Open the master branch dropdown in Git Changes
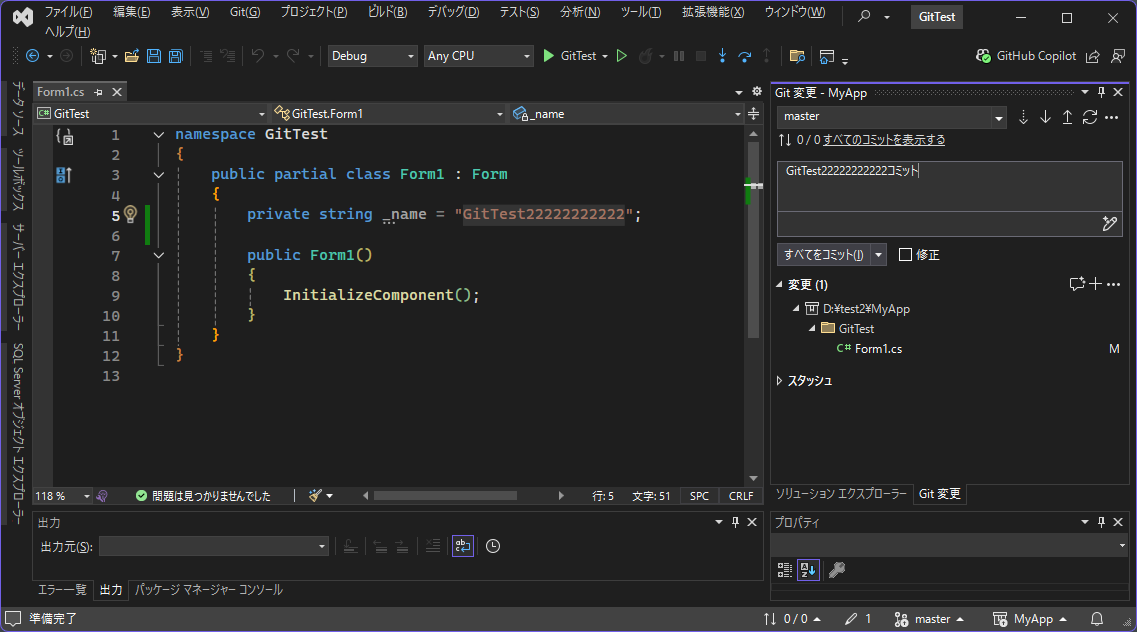Viewport: 1137px width, 632px height. tap(998, 117)
